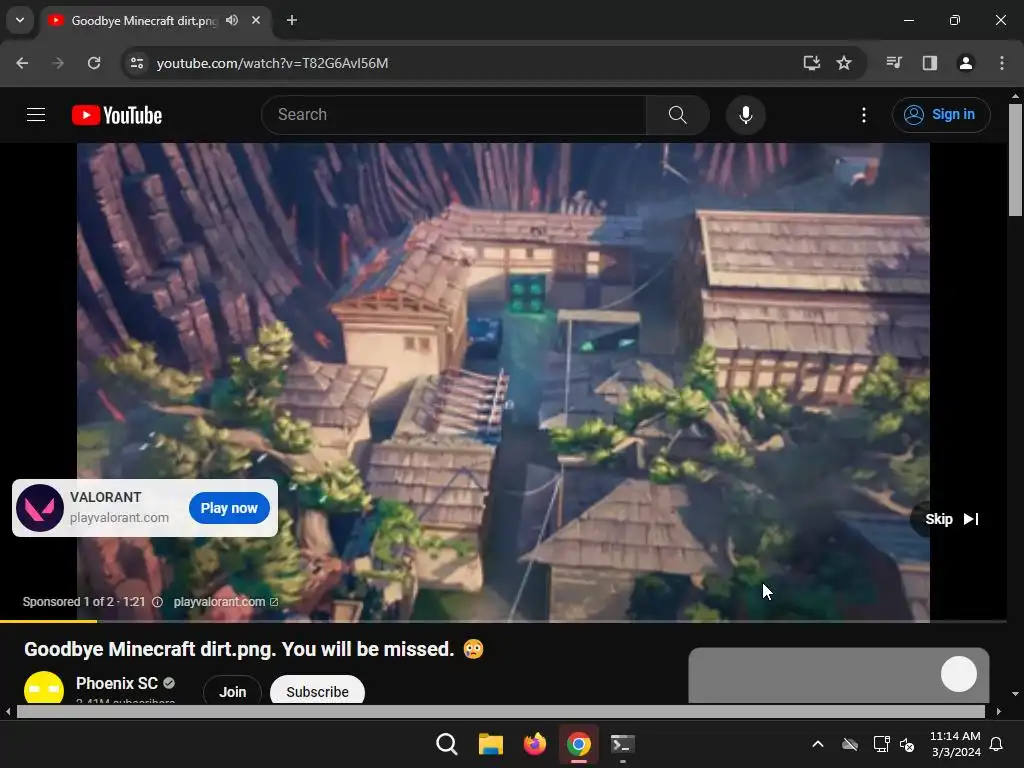Go back to previous page
The image size is (1024, 768).
pyautogui.click(x=22, y=63)
